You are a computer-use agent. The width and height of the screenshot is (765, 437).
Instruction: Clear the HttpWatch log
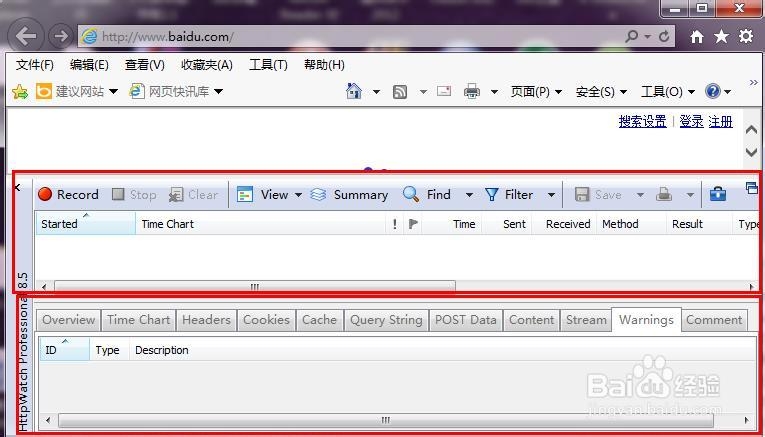pos(193,195)
